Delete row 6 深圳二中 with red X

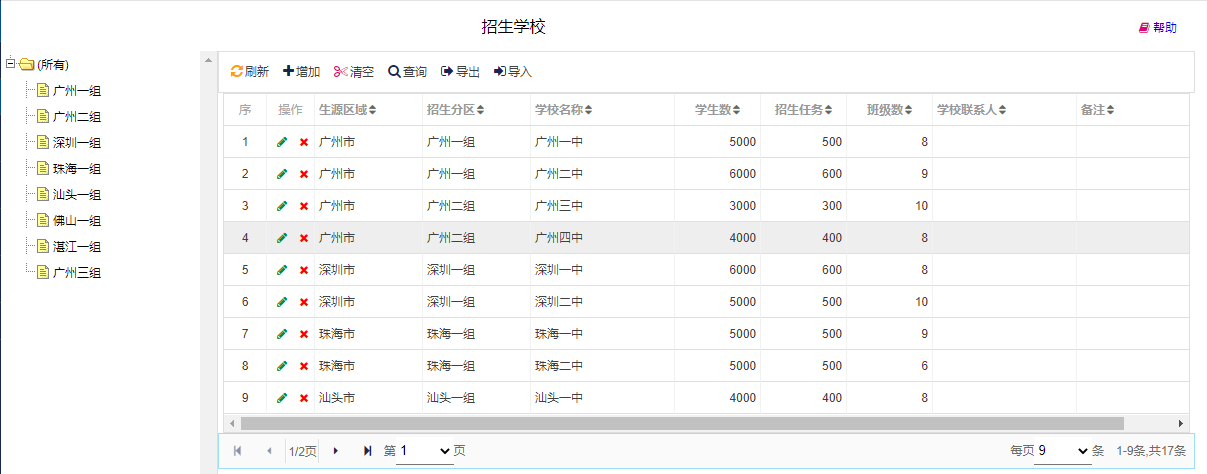click(x=304, y=302)
